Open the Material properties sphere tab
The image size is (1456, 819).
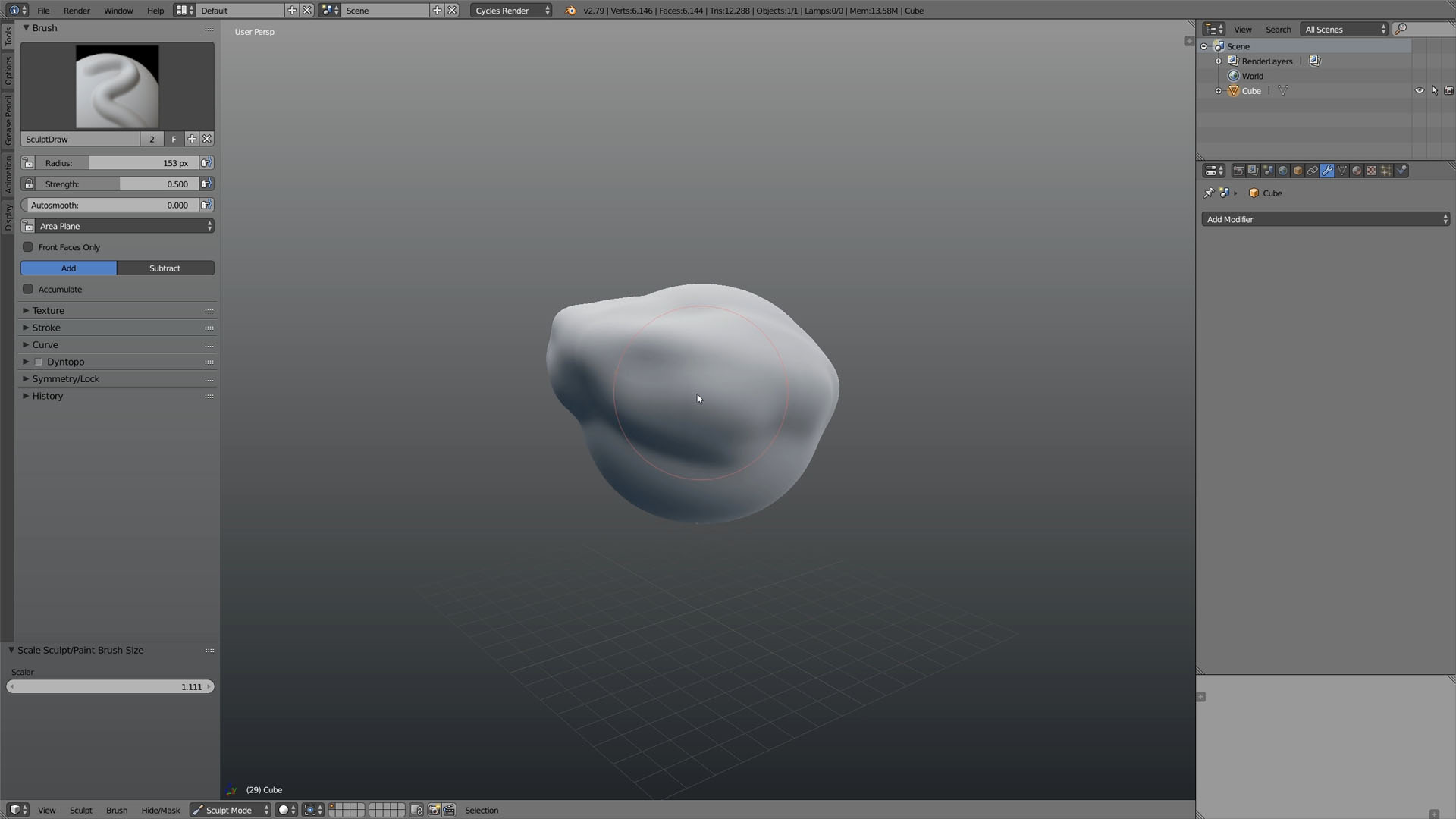coord(1357,171)
